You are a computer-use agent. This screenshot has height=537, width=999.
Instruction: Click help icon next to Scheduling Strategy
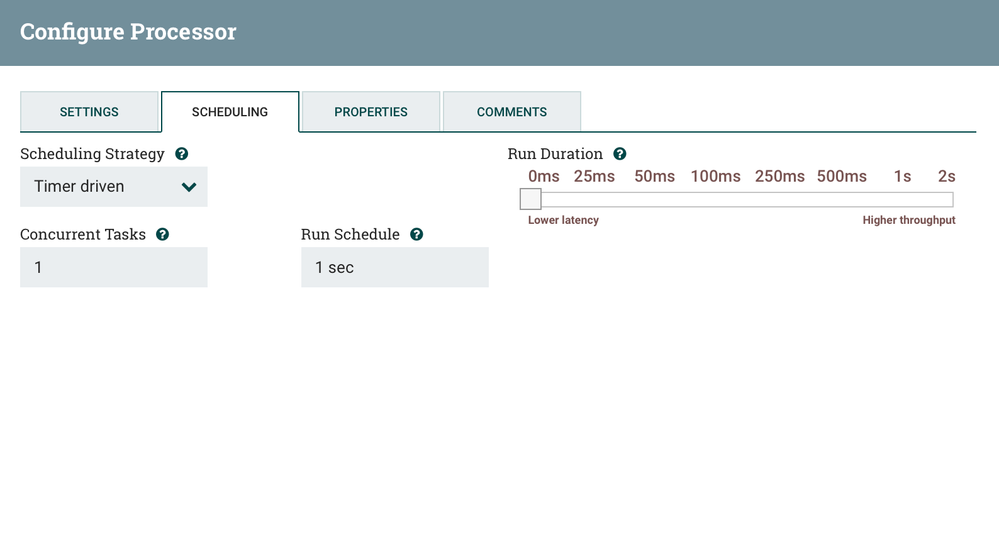pos(182,154)
